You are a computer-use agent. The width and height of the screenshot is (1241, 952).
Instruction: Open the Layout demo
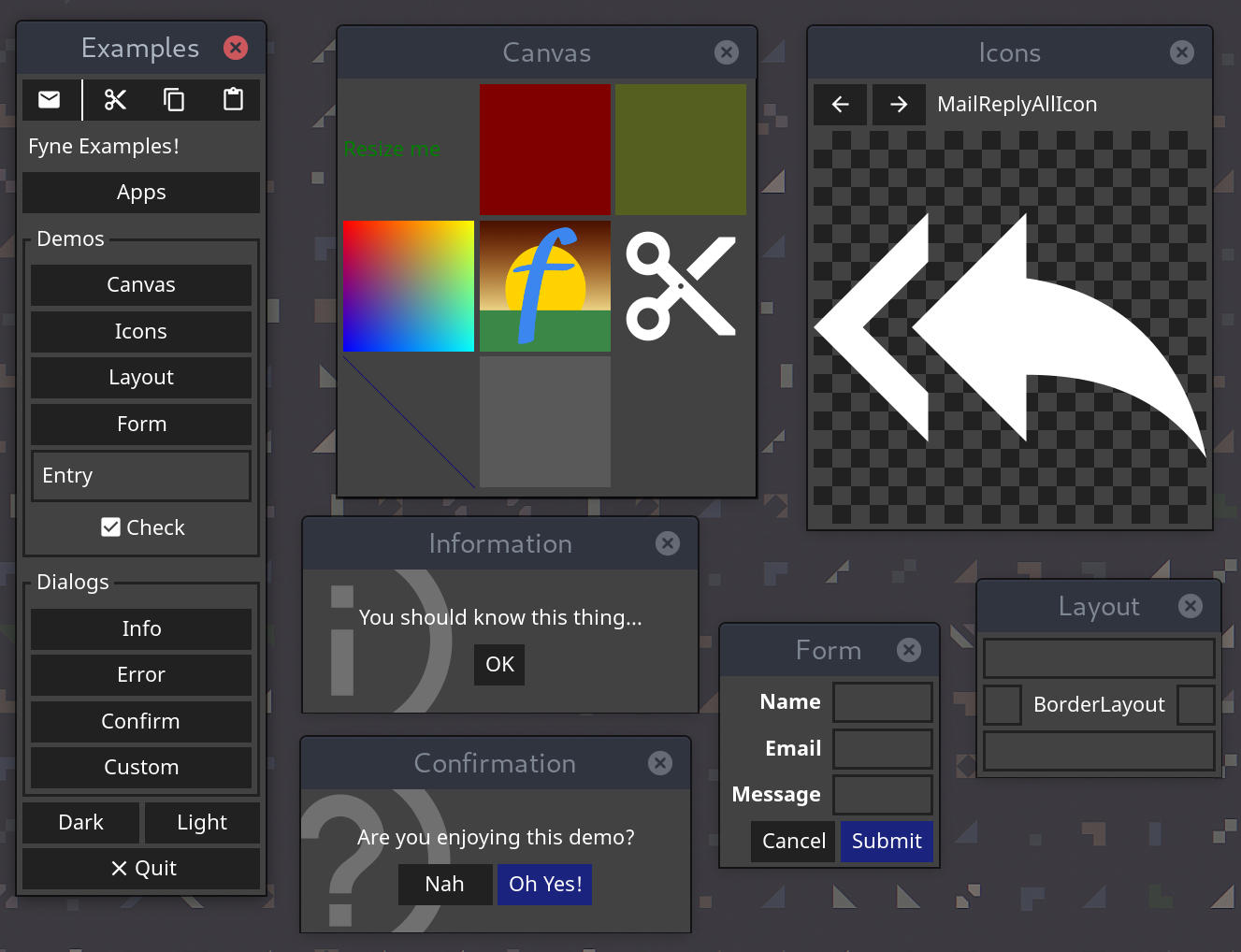coord(141,378)
